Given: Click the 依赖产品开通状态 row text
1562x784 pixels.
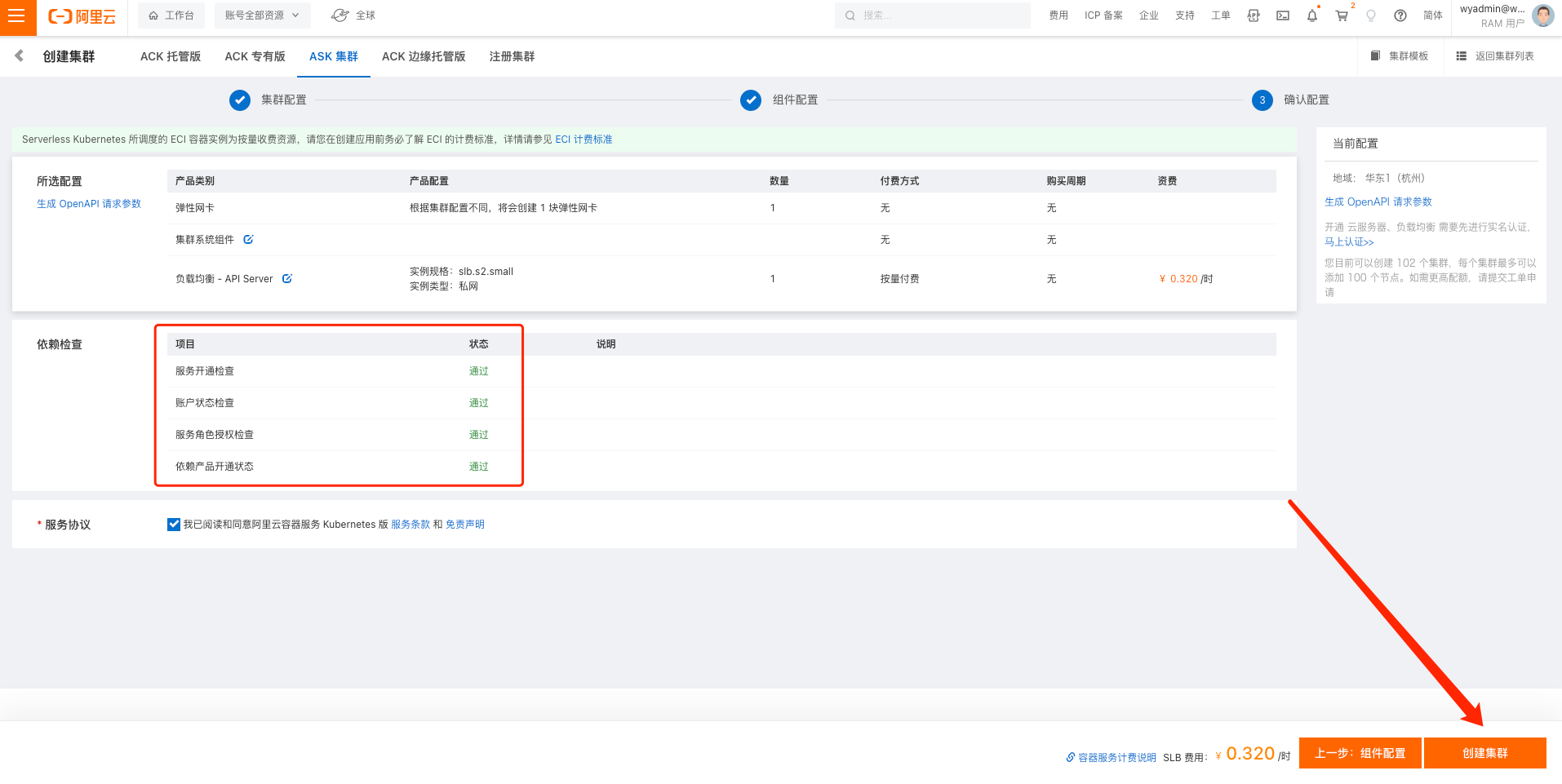Looking at the screenshot, I should 215,467.
